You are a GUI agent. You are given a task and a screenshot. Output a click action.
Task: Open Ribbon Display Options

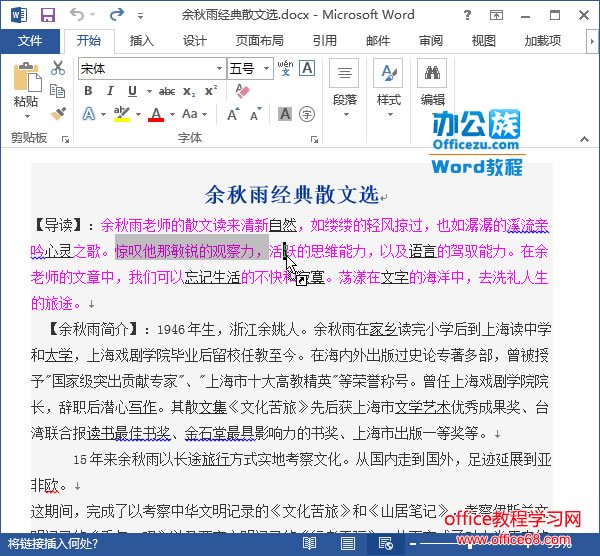[x=496, y=15]
